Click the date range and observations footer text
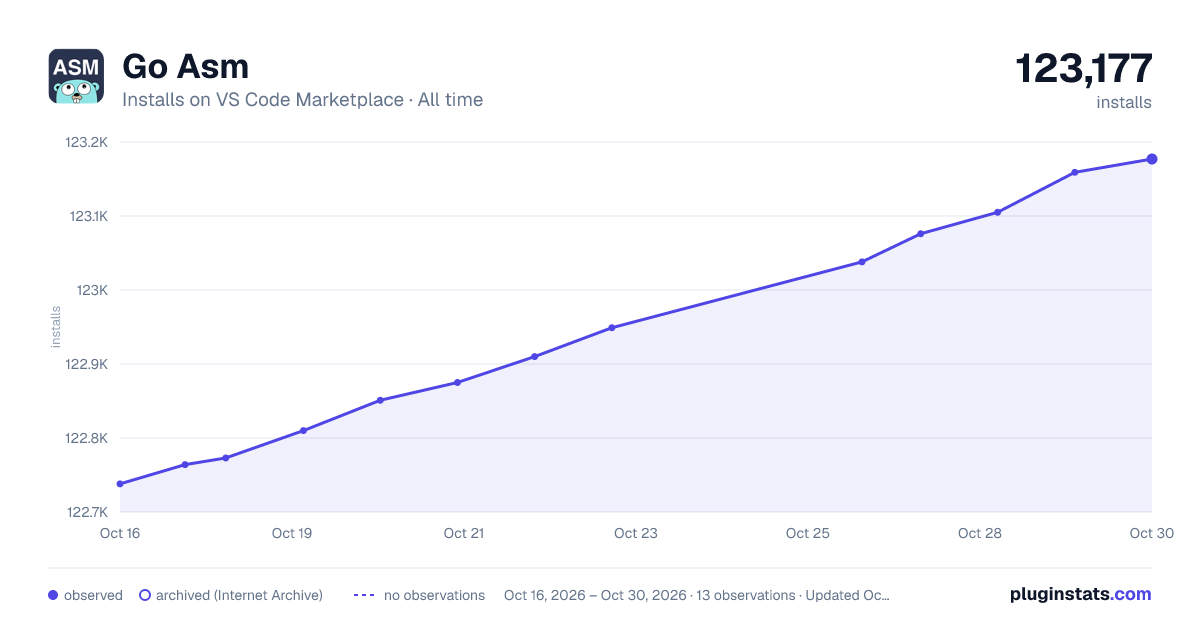The height and width of the screenshot is (630, 1200). pos(697,595)
